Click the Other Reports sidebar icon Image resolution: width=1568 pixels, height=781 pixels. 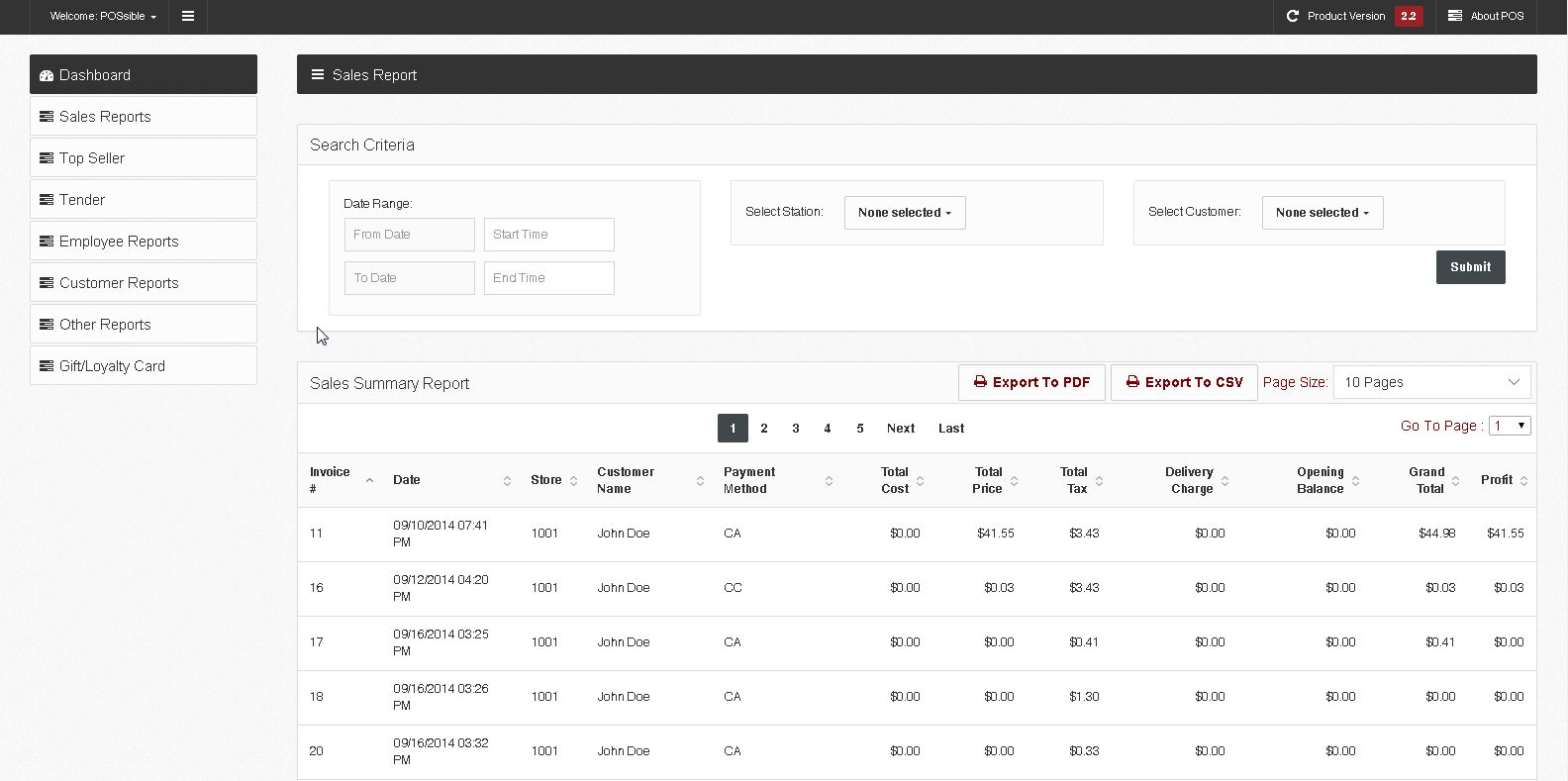click(x=47, y=325)
